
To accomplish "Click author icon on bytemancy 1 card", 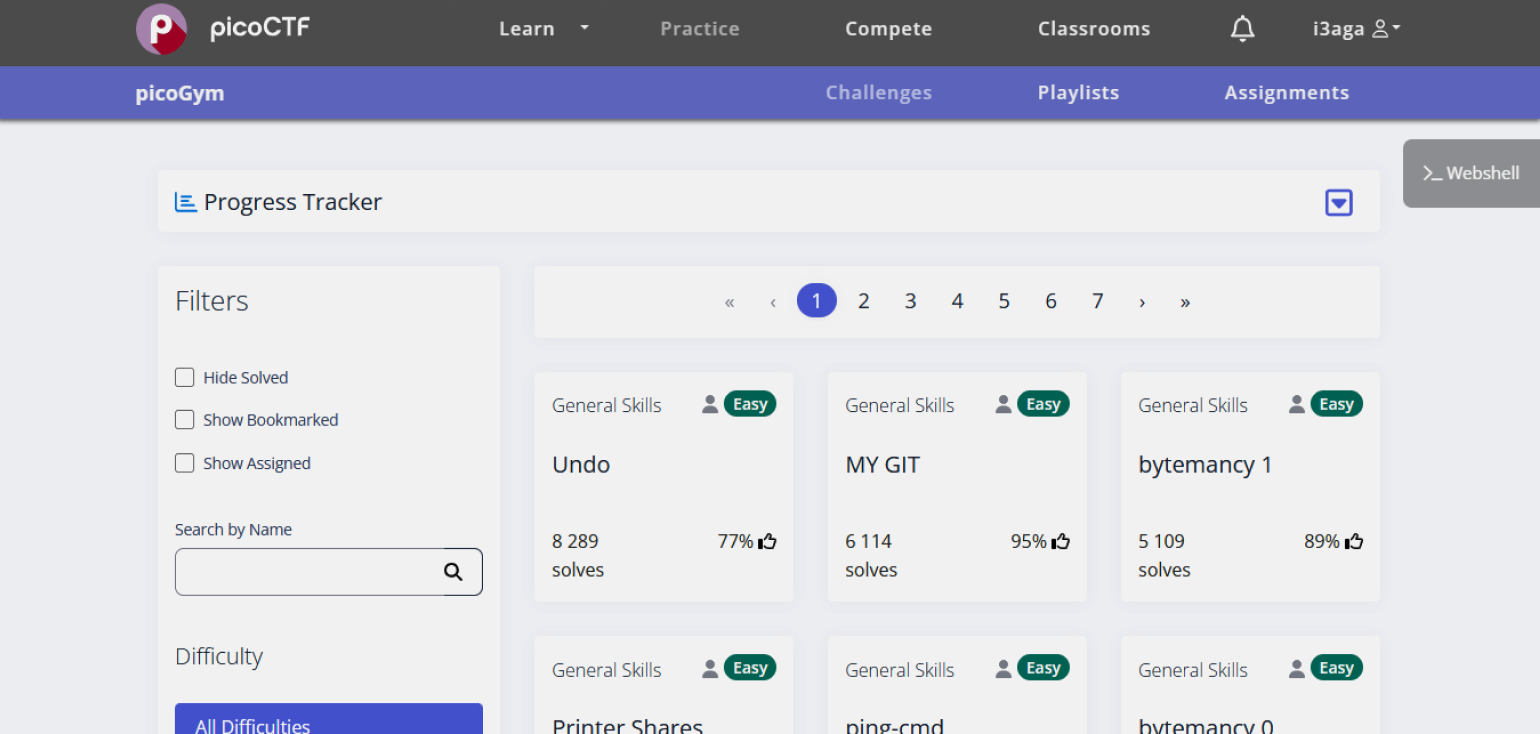I will [x=1296, y=405].
